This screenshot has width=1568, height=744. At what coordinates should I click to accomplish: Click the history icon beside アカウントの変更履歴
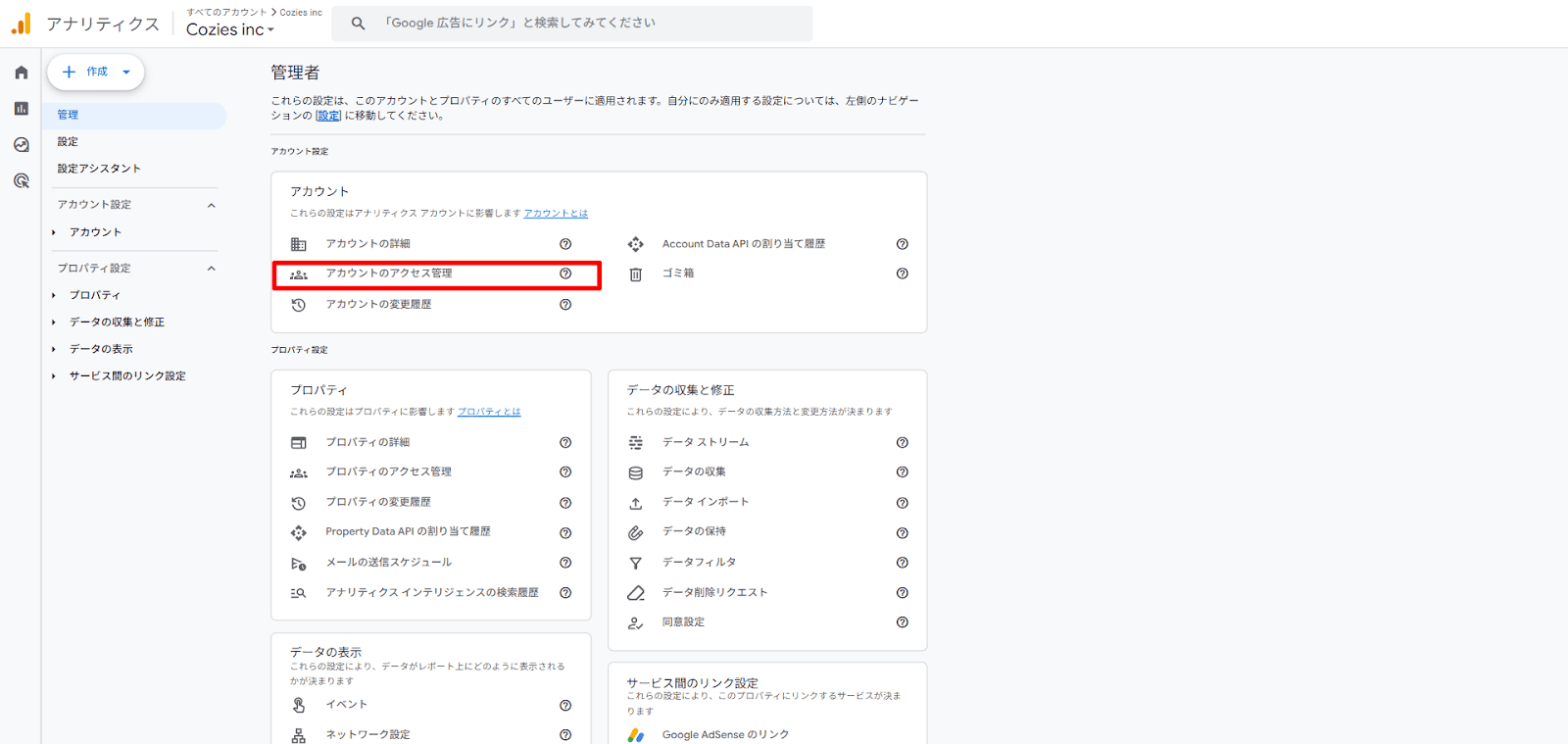[x=299, y=305]
